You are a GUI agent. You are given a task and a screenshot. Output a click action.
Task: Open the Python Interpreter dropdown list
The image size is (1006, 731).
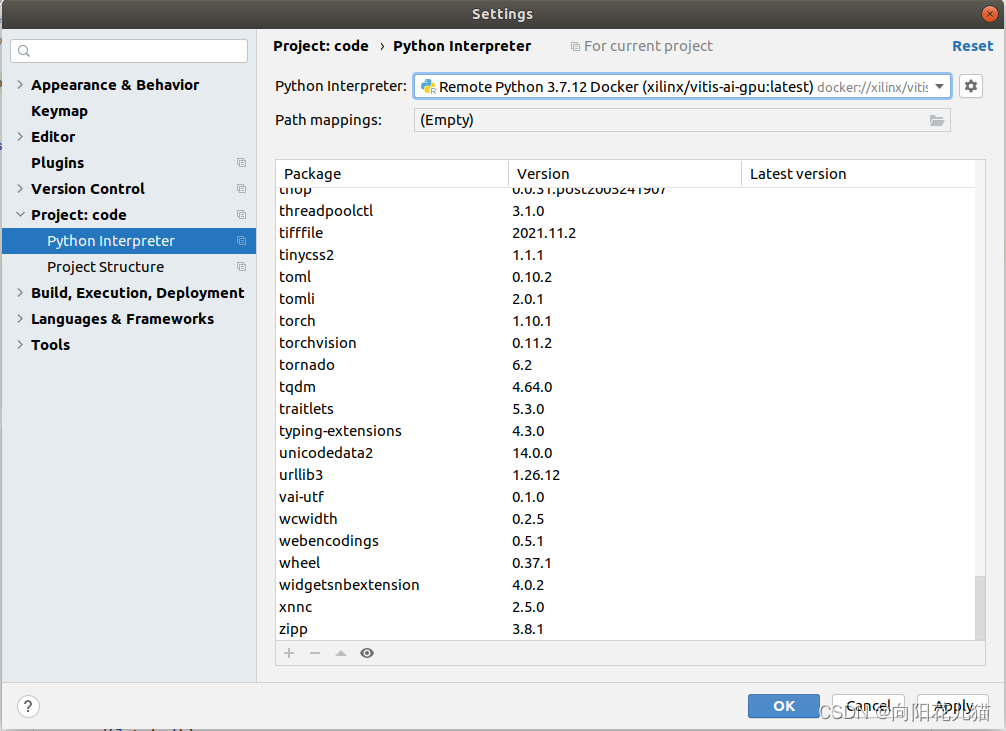point(939,86)
